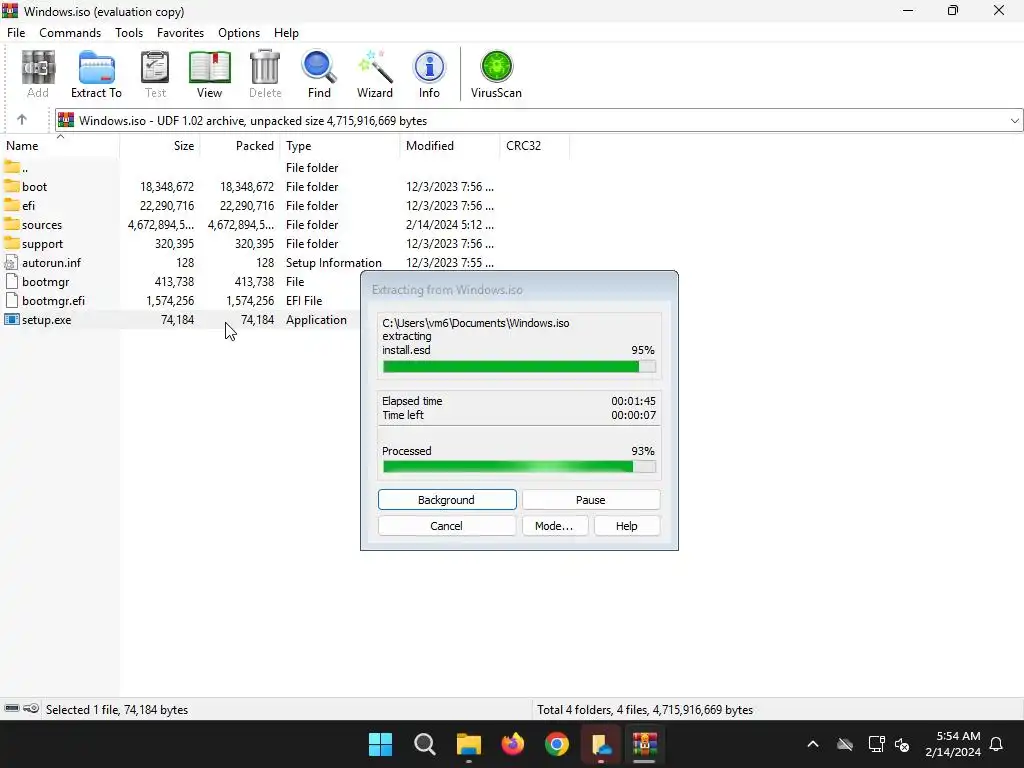Open the Help menu

point(286,33)
